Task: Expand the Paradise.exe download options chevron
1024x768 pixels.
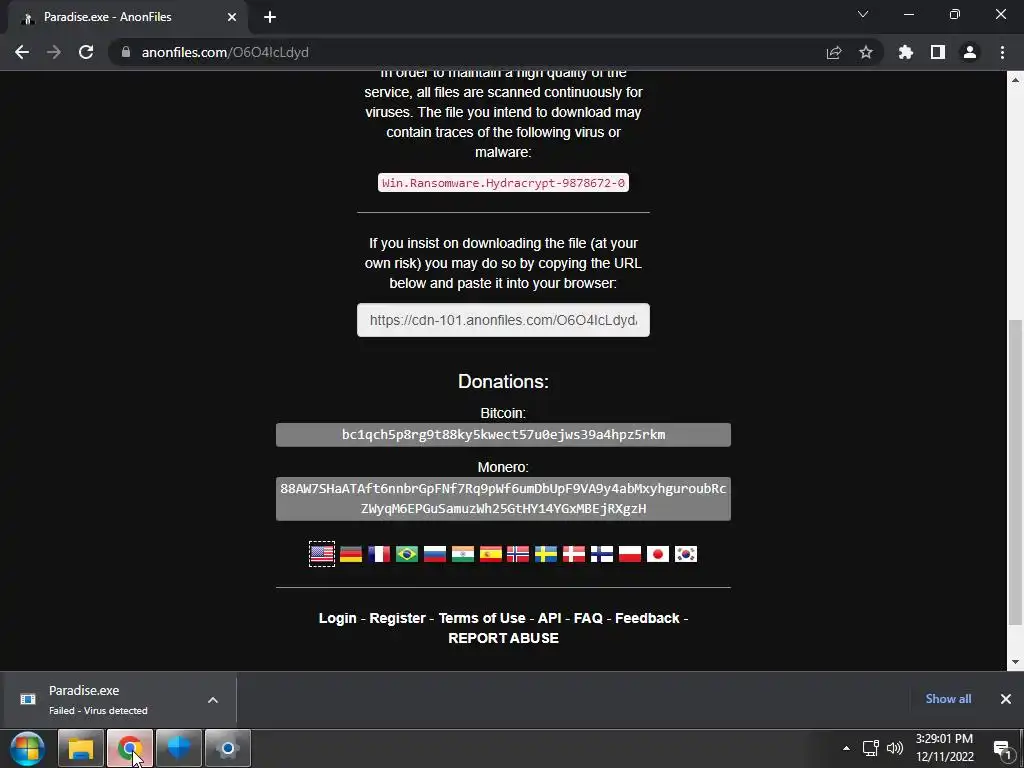Action: tap(213, 699)
